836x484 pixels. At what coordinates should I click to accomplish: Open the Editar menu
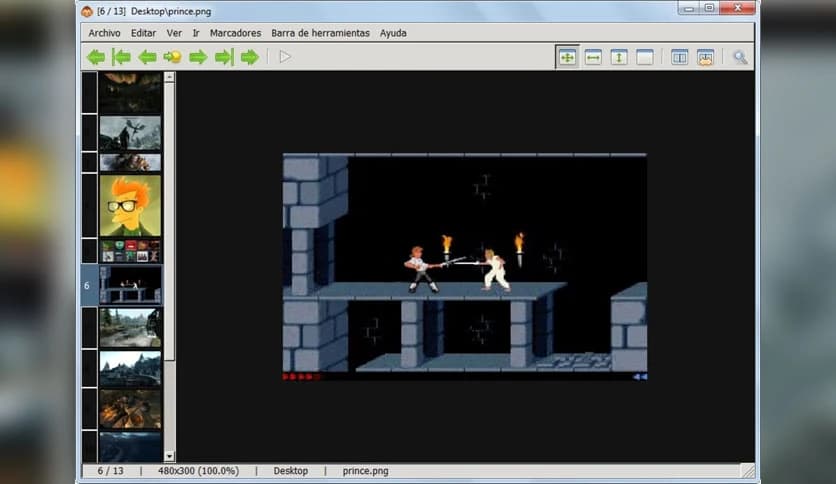coord(143,33)
